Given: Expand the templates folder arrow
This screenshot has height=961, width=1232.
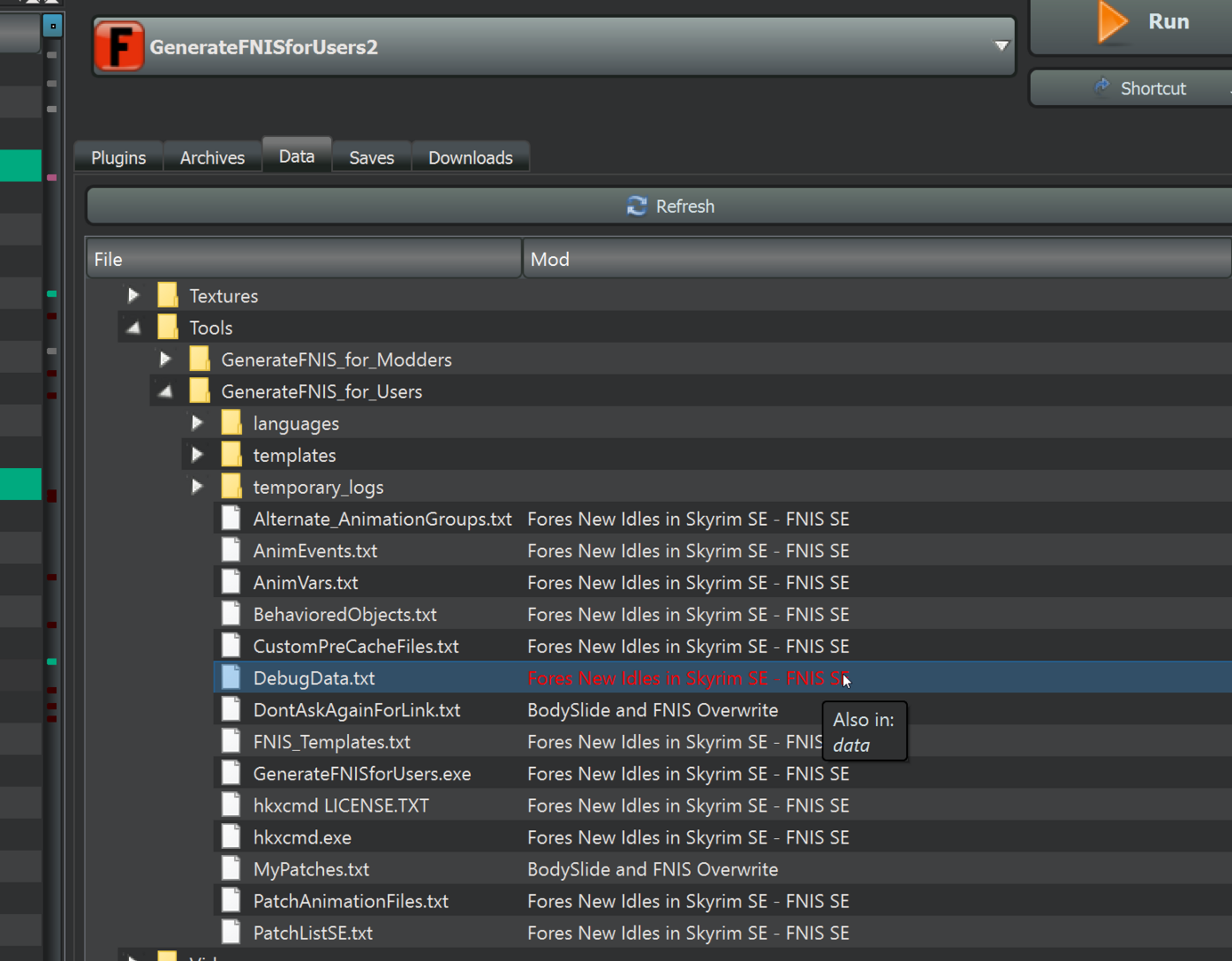Looking at the screenshot, I should coord(198,455).
